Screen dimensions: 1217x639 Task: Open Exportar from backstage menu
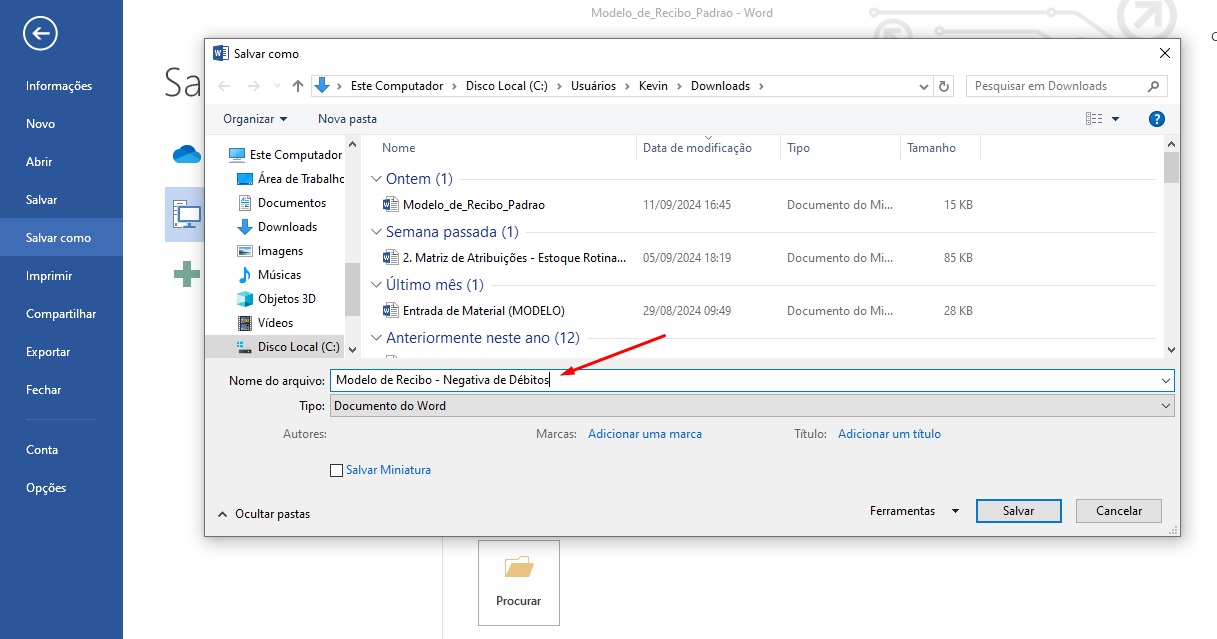(48, 352)
